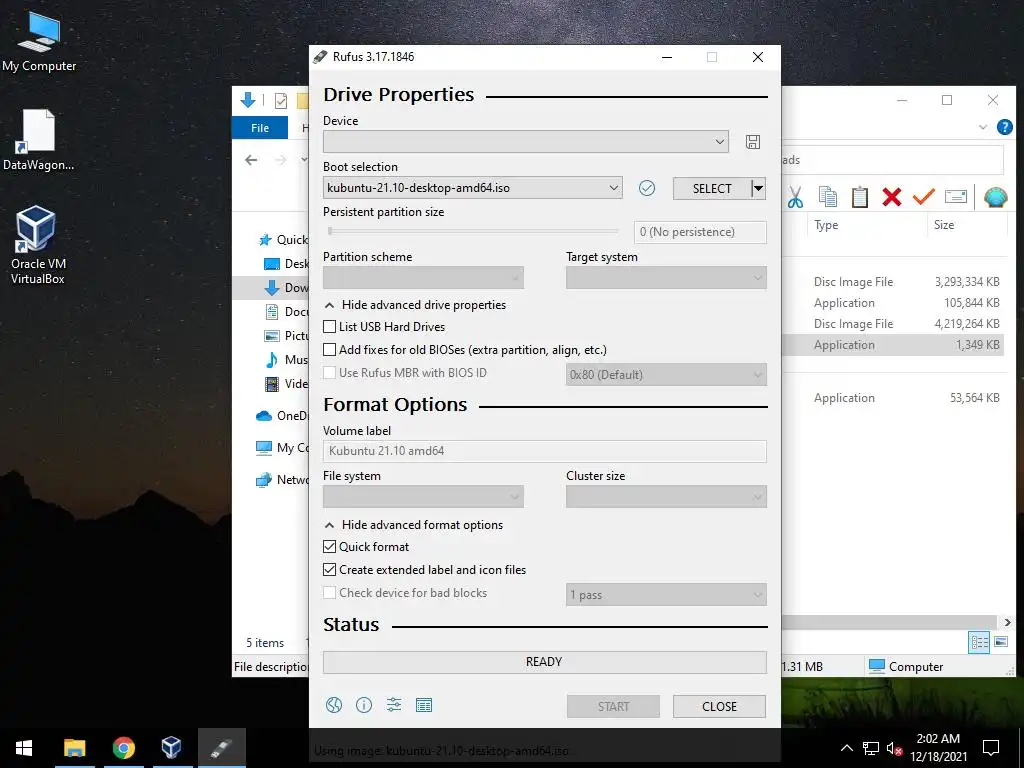The image size is (1024, 768).
Task: Click the Back arrow in File Explorer
Action: tap(251, 160)
